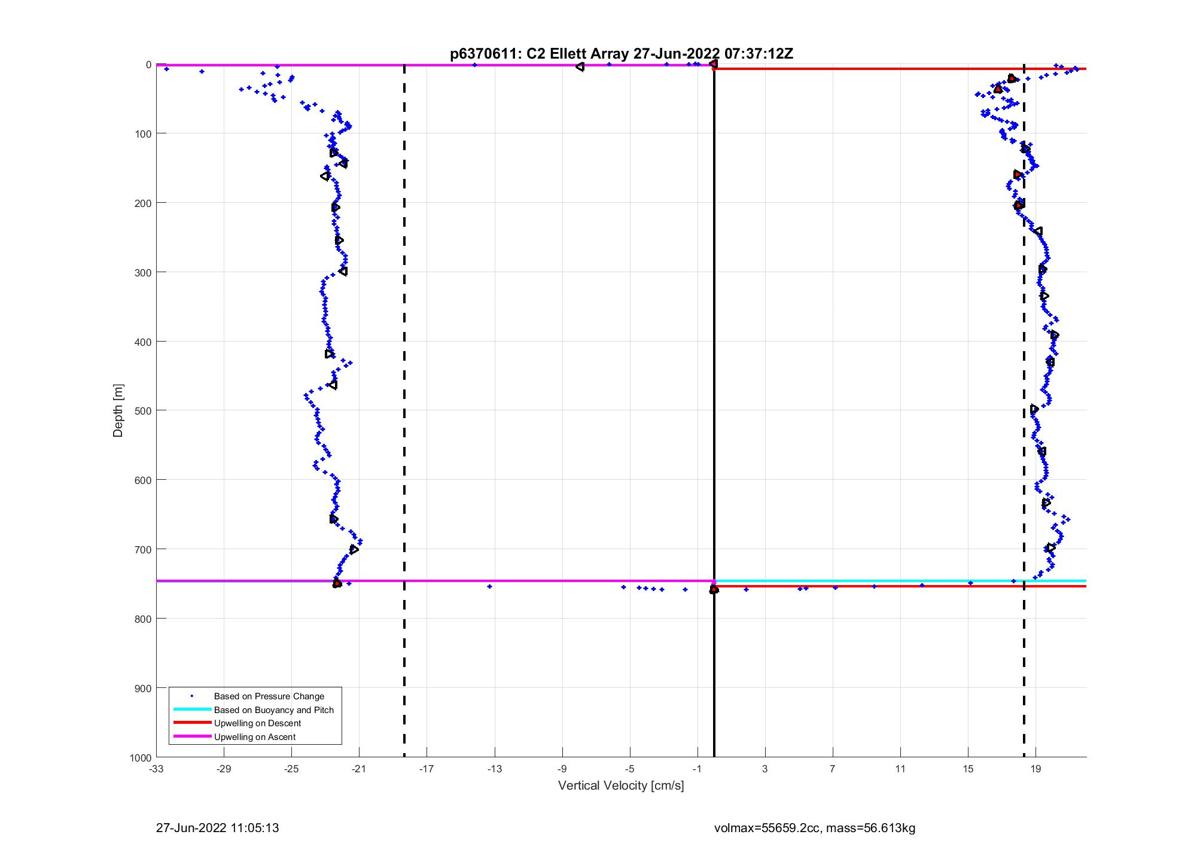Click the magenta line sample in the legend
Image resolution: width=1200 pixels, height=851 pixels.
point(190,737)
